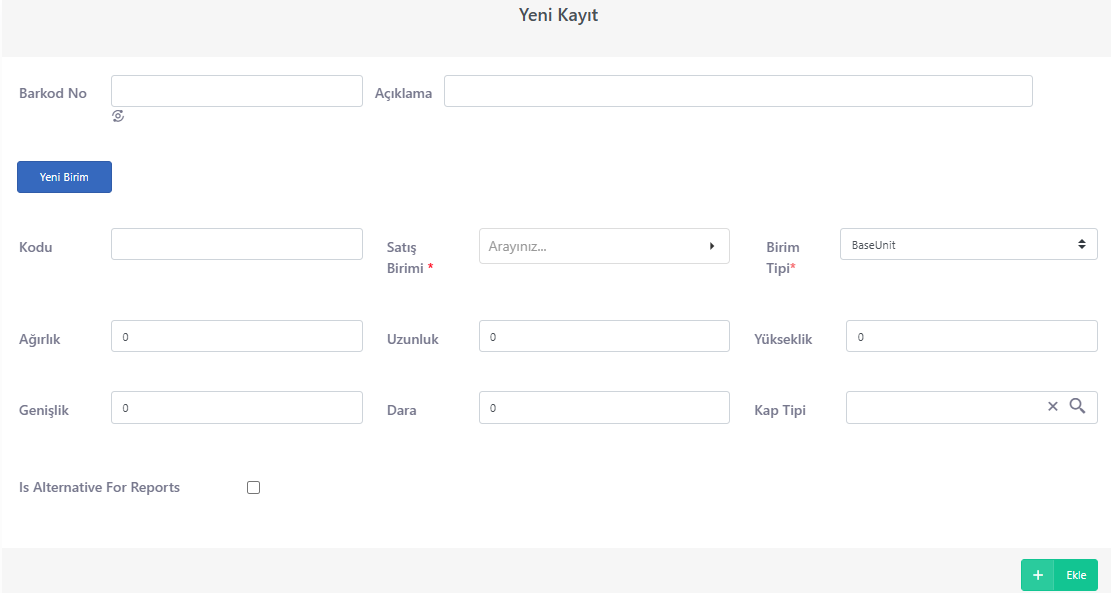
Task: Click the Ekle button label
Action: (x=1076, y=575)
